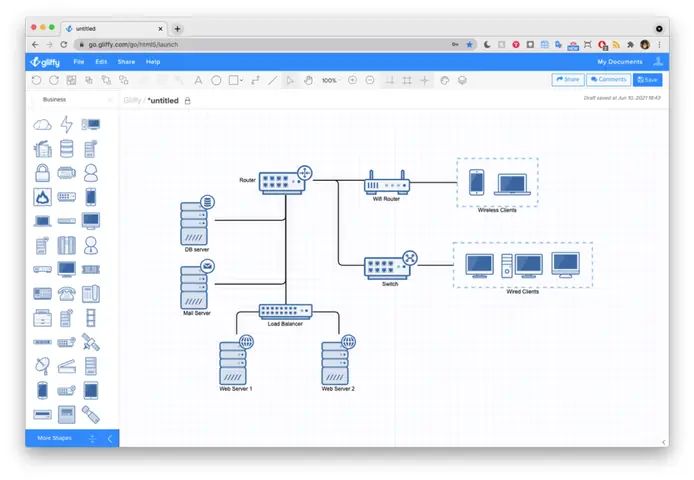Toggle snap-to-grid crosshair button
The width and height of the screenshot is (694, 480).
424,80
